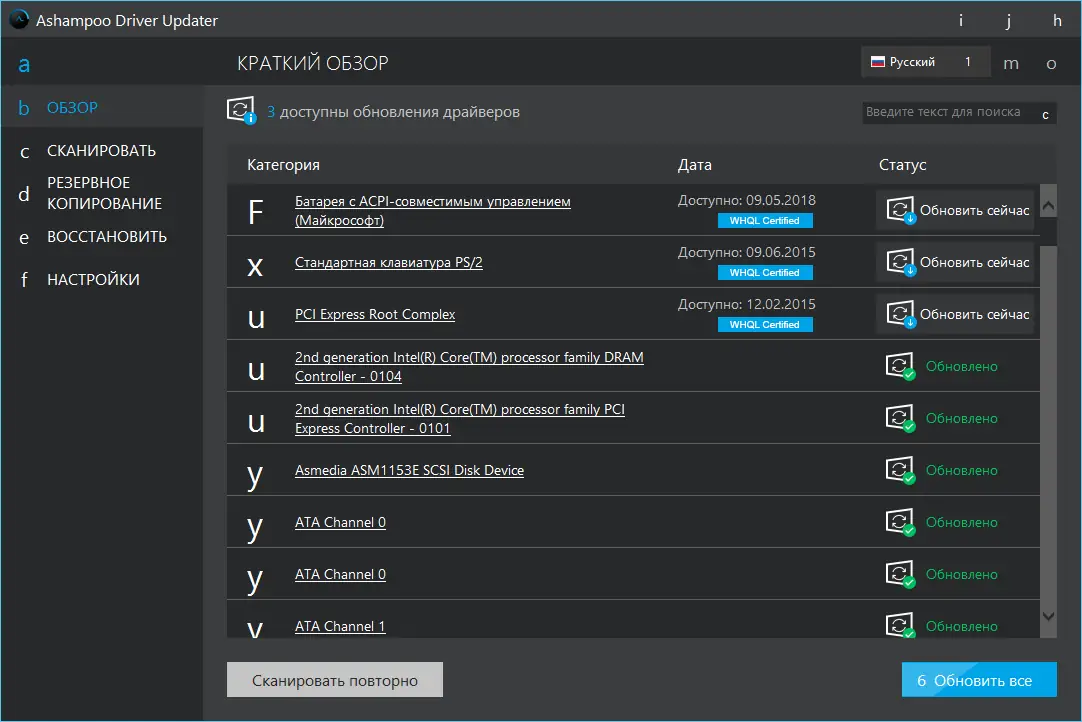This screenshot has width=1082, height=722.
Task: Click the scroll up arrow of the driver list
Action: tap(1048, 205)
